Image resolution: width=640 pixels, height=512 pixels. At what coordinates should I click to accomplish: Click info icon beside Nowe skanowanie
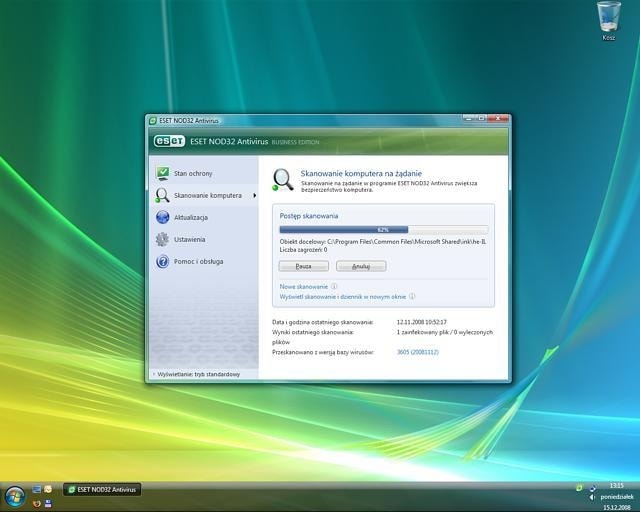[x=334, y=286]
